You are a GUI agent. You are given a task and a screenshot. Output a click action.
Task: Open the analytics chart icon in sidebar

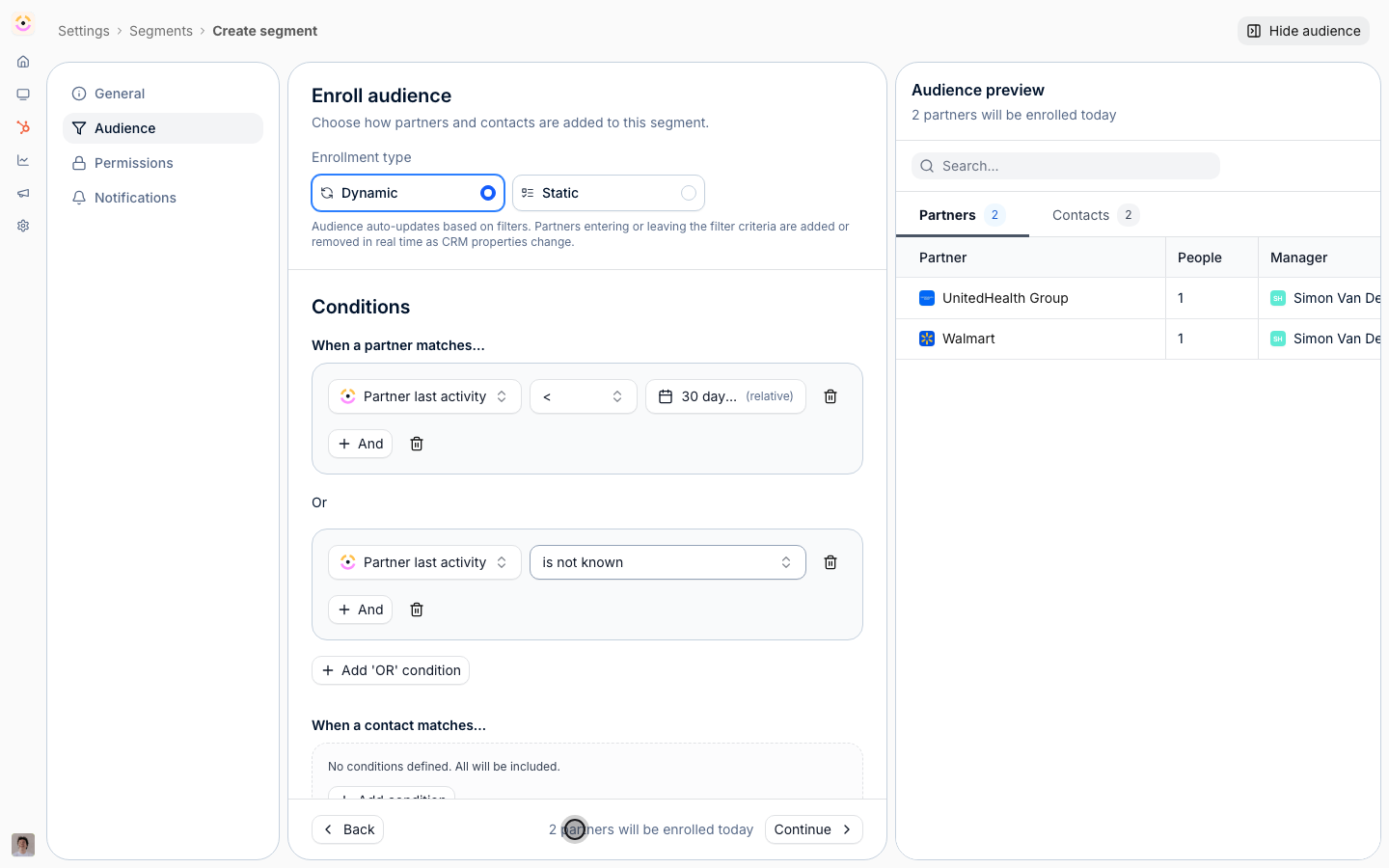[23, 160]
